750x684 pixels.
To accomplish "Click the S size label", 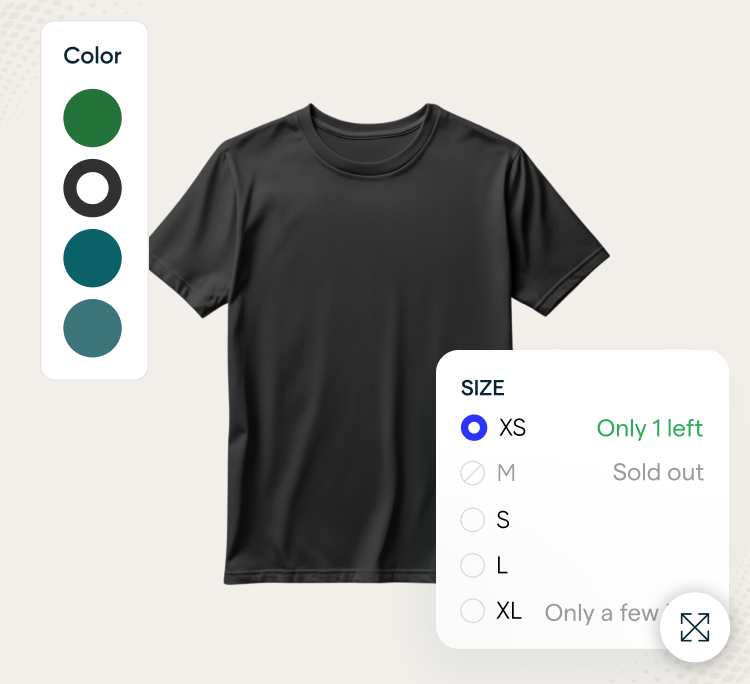I will [x=503, y=520].
